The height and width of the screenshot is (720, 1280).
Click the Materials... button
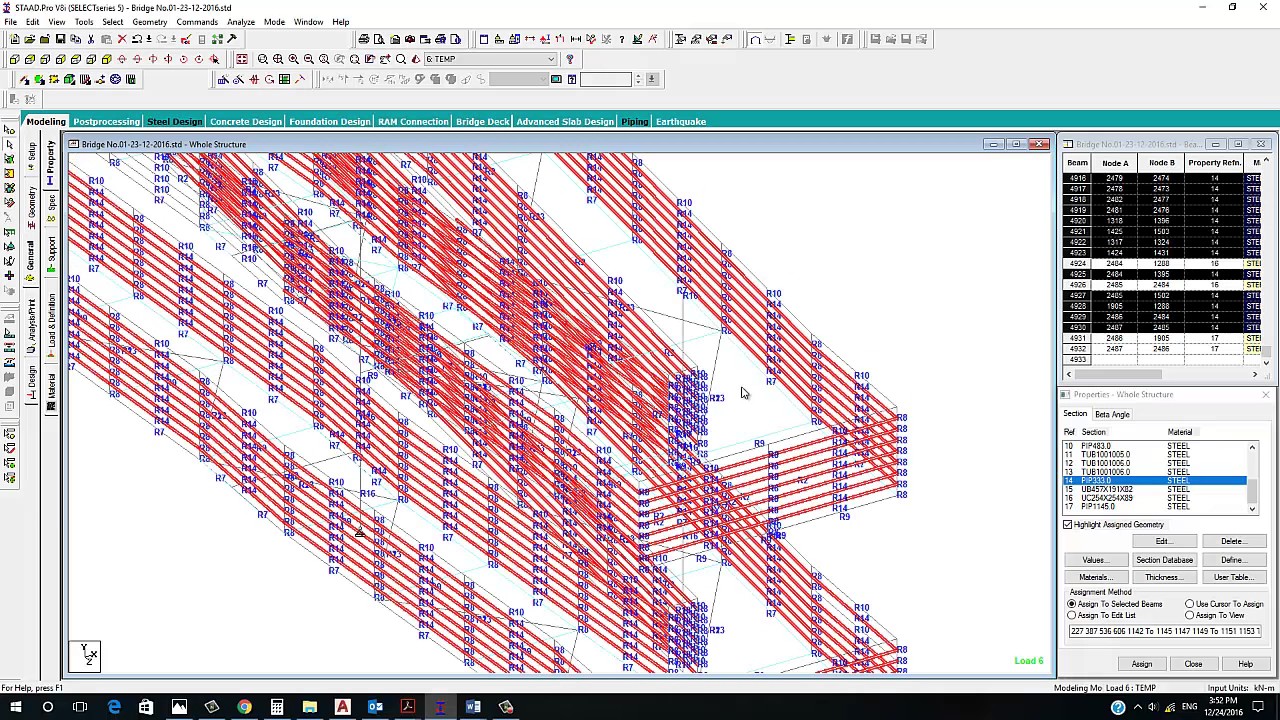[1095, 577]
